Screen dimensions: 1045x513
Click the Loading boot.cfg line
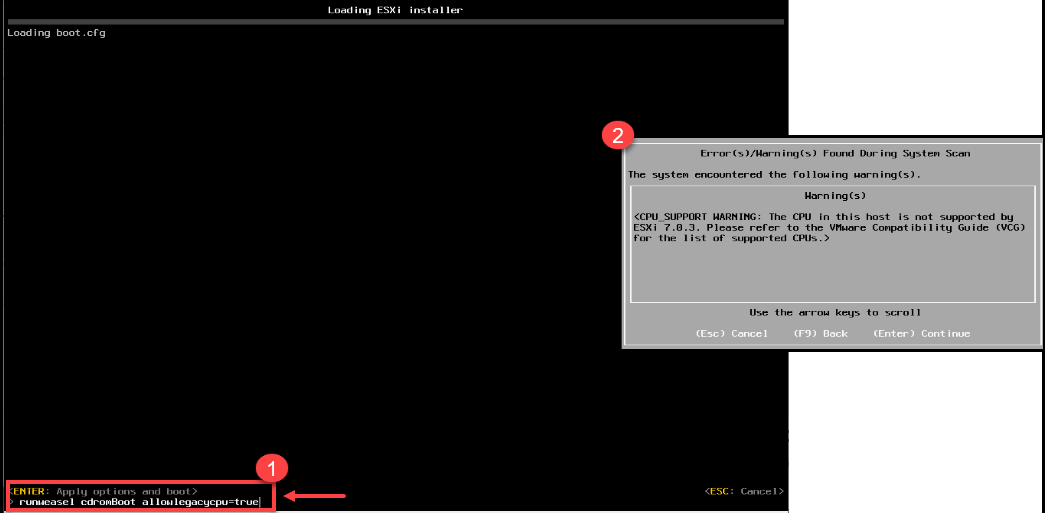pos(56,33)
